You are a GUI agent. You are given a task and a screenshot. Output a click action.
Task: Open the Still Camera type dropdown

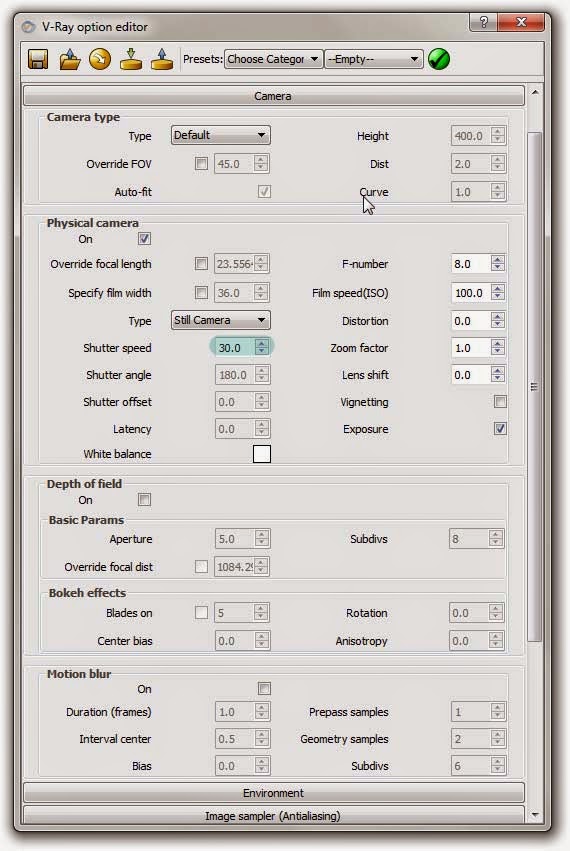pyautogui.click(x=220, y=320)
